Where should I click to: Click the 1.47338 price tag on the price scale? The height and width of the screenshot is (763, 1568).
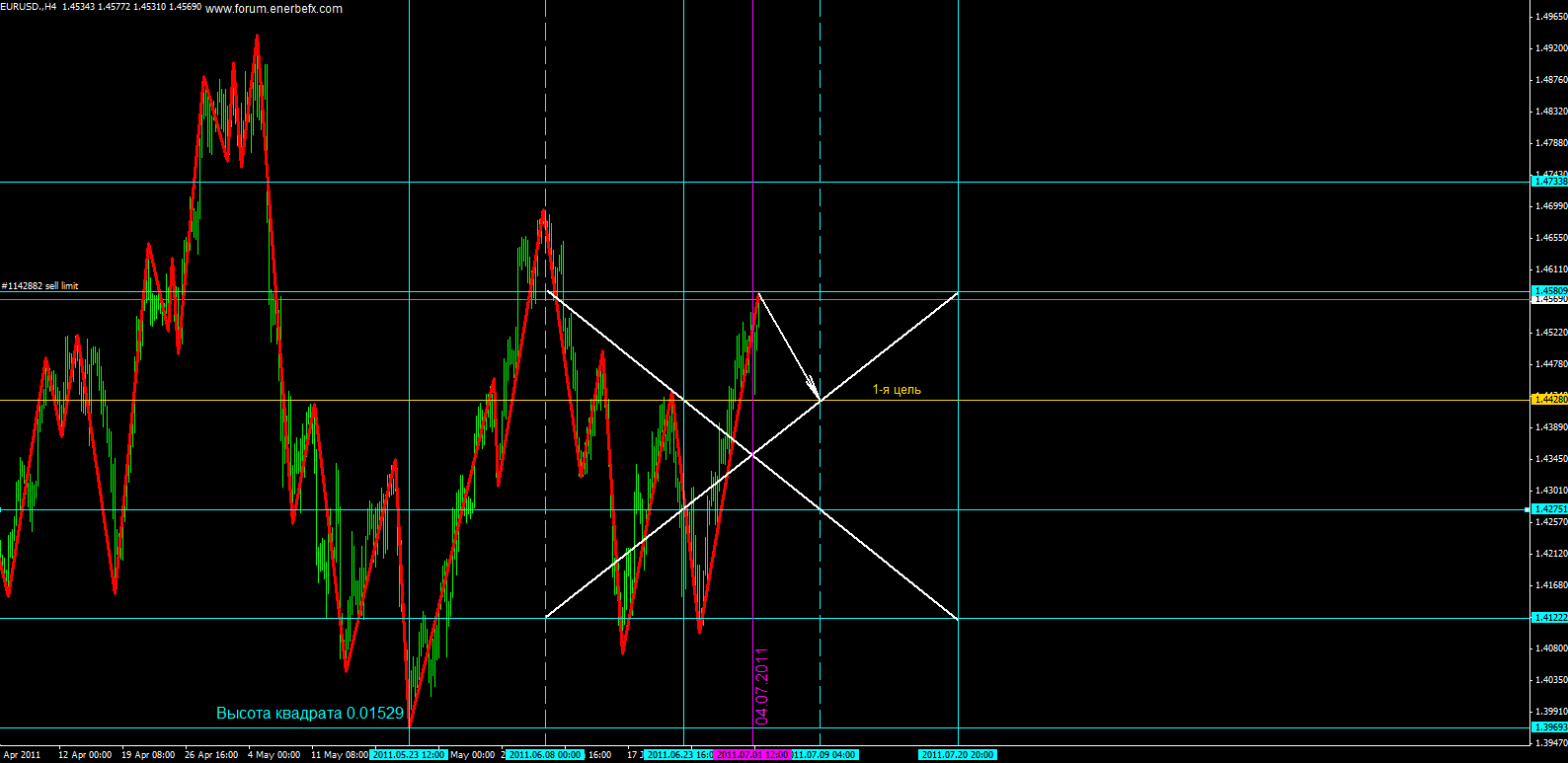1548,182
